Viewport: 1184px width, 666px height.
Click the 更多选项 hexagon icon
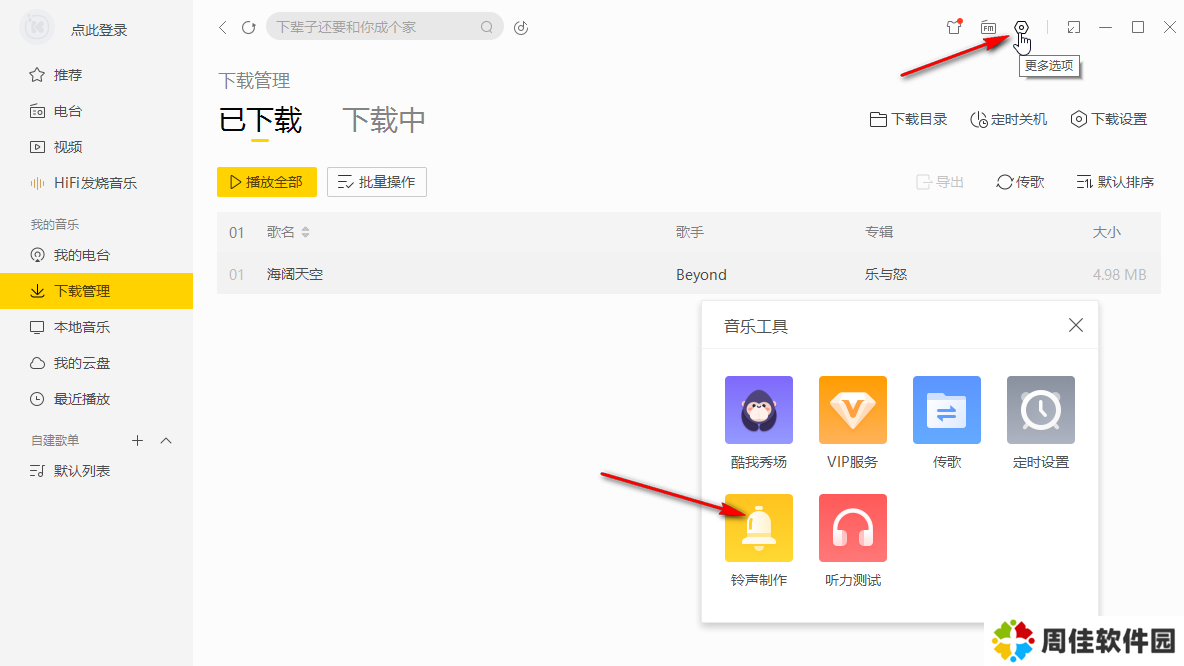tap(1021, 28)
